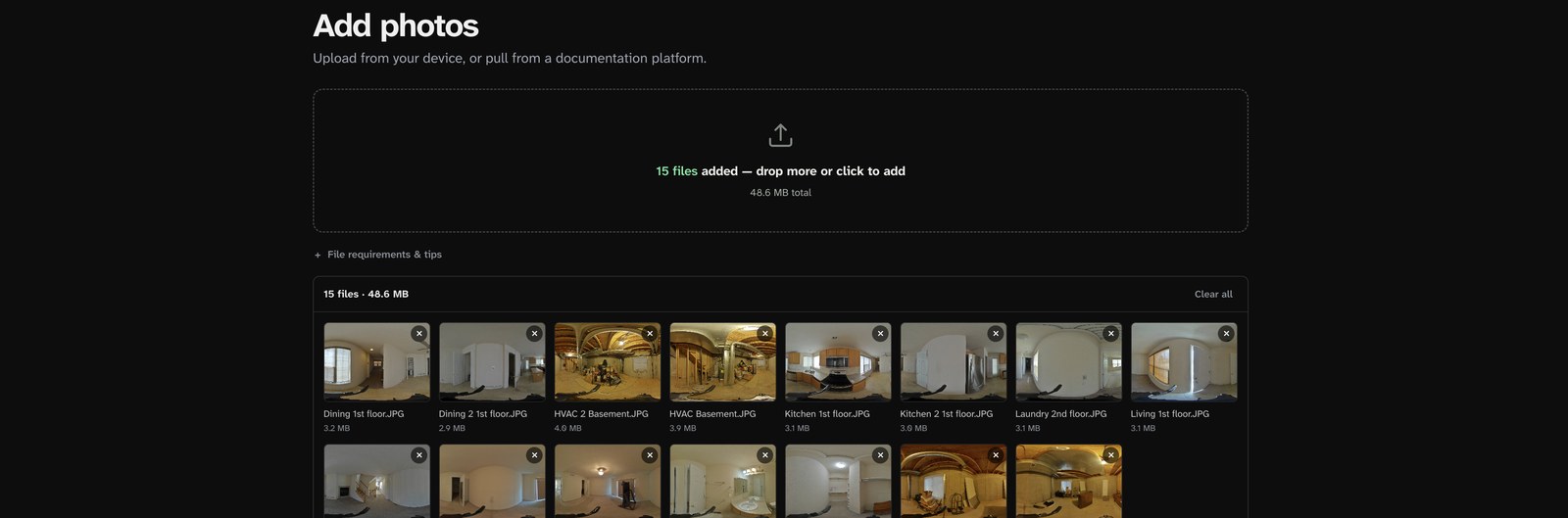Click the 'Upload from your device' subtitle
This screenshot has width=1568, height=518.
pyautogui.click(x=510, y=59)
